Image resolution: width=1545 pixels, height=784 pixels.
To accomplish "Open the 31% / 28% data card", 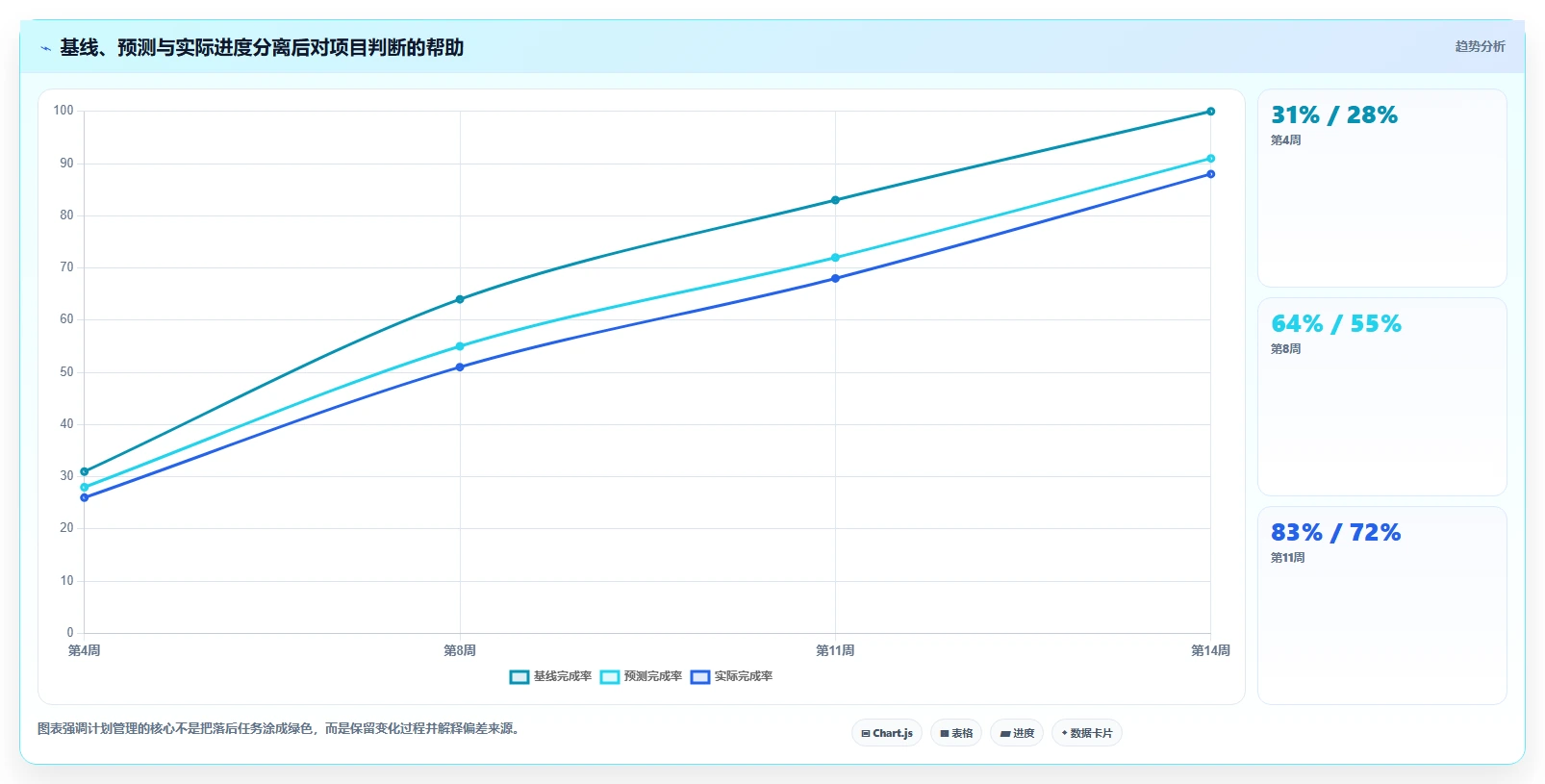I will pos(1382,188).
